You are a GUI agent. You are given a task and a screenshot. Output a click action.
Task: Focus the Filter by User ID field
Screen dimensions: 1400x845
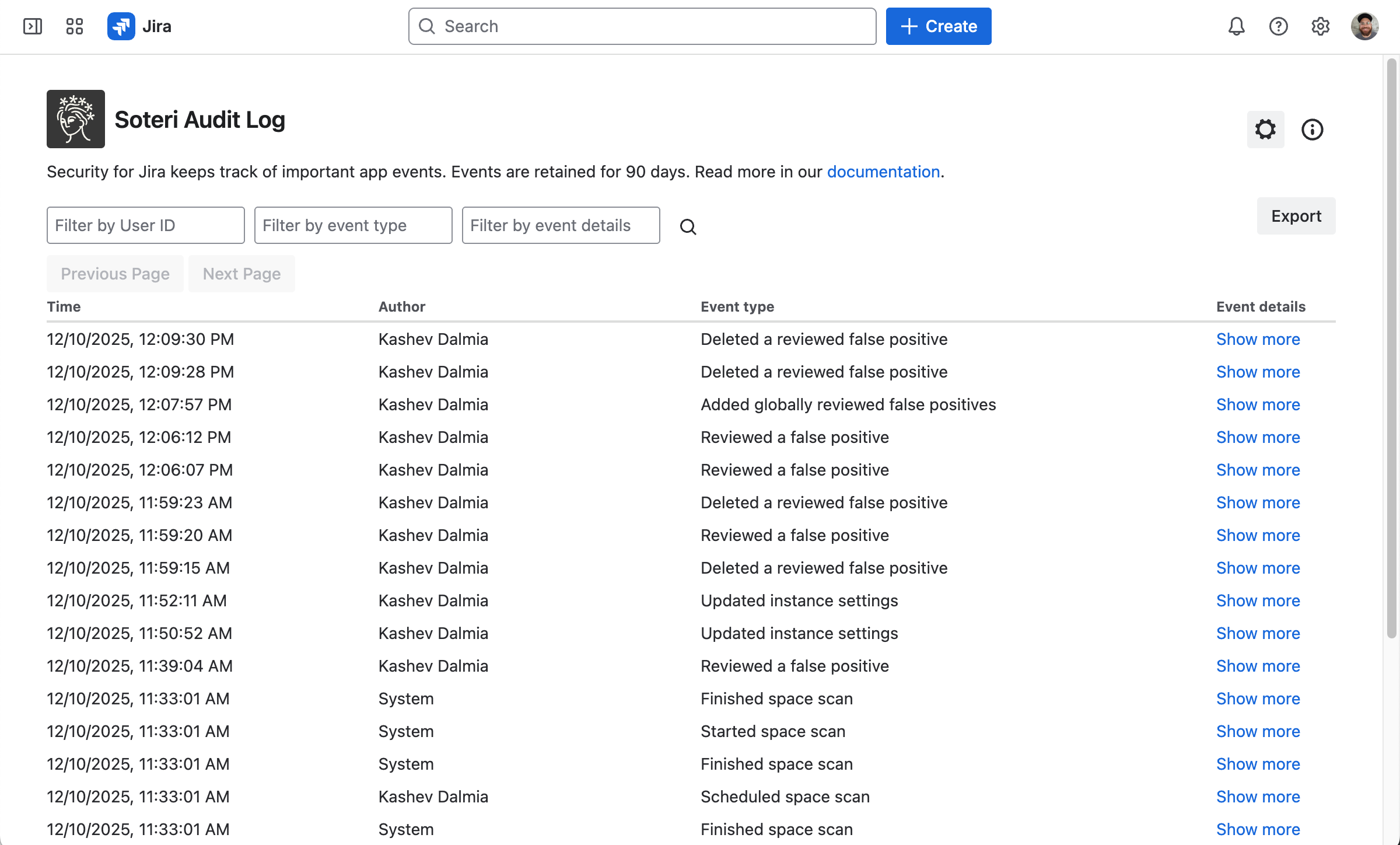pyautogui.click(x=146, y=225)
